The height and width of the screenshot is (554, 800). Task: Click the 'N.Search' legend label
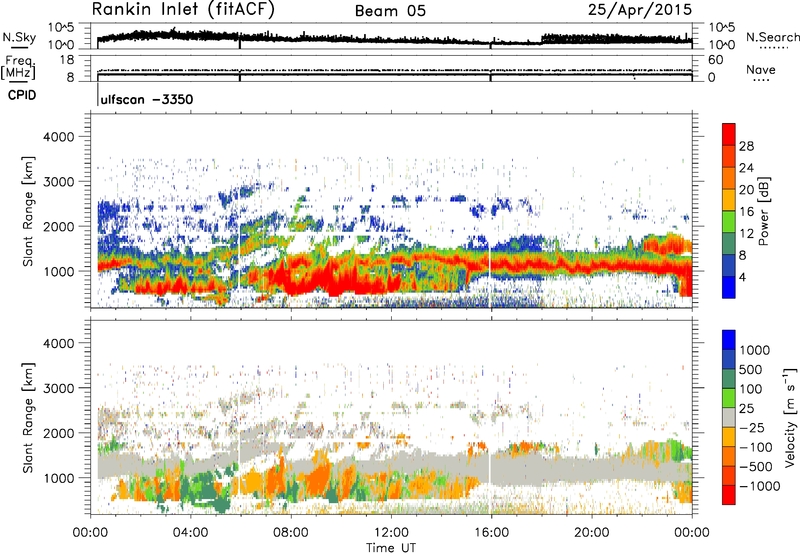point(772,37)
